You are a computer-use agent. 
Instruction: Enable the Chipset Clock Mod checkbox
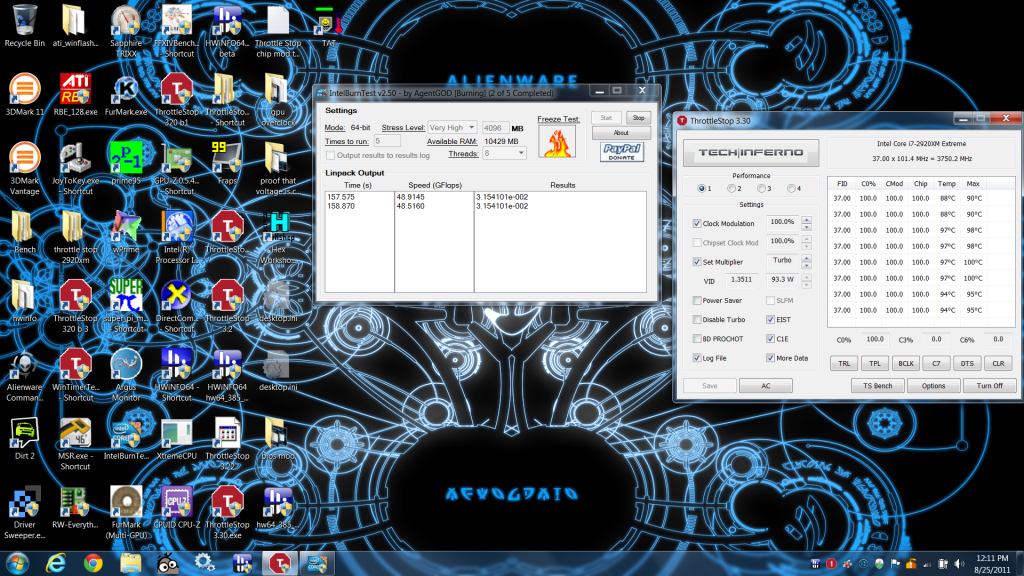[697, 243]
